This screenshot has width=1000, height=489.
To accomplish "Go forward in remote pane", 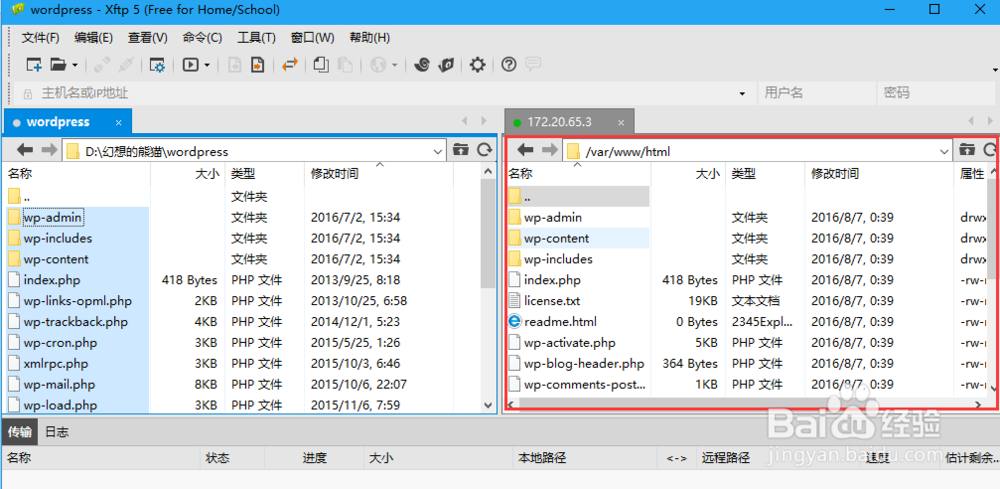I will click(550, 150).
